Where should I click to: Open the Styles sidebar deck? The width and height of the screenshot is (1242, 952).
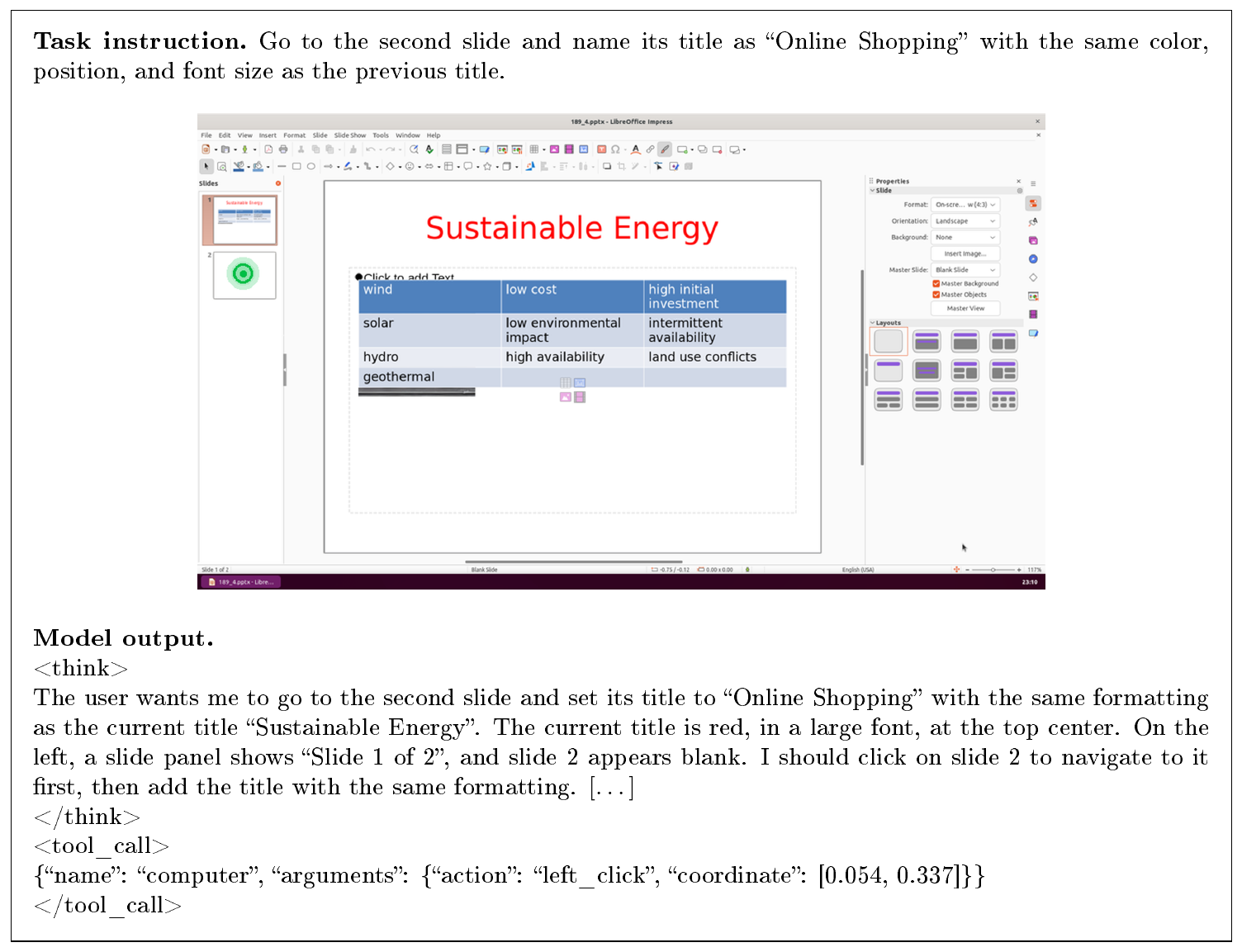coord(1033,222)
